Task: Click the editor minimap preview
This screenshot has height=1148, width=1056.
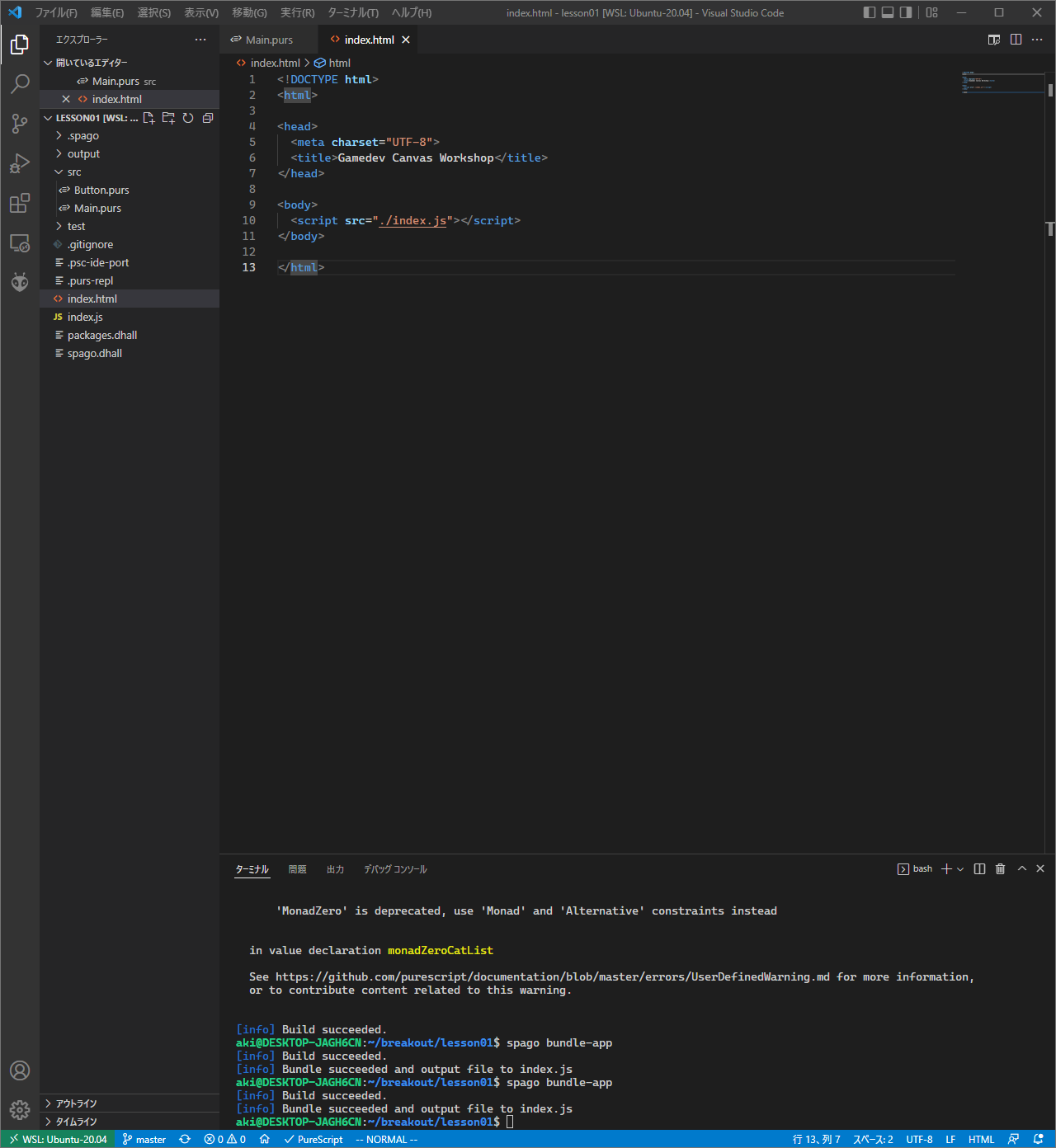Action: (1002, 82)
